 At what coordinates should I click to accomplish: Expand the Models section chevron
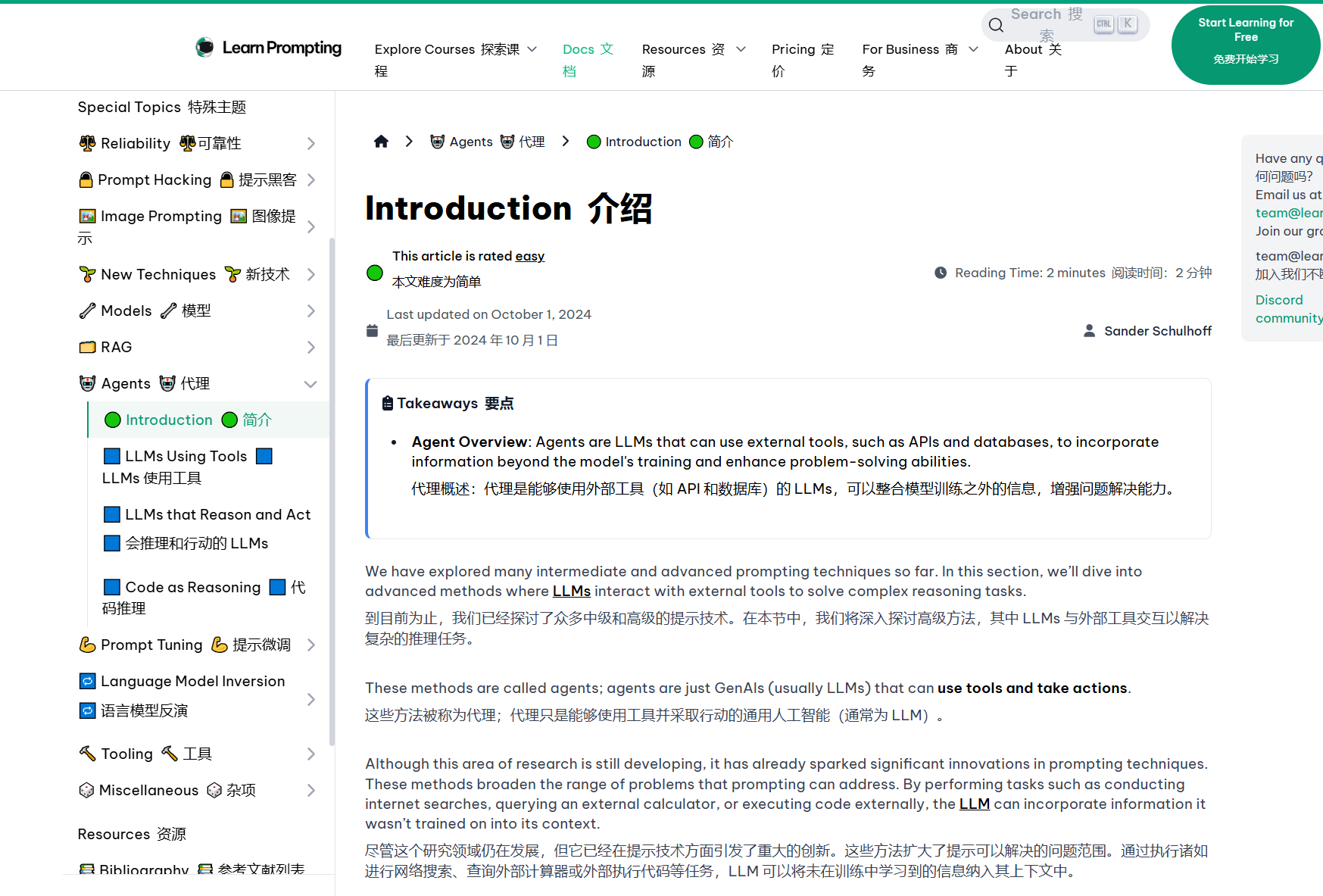pos(310,311)
